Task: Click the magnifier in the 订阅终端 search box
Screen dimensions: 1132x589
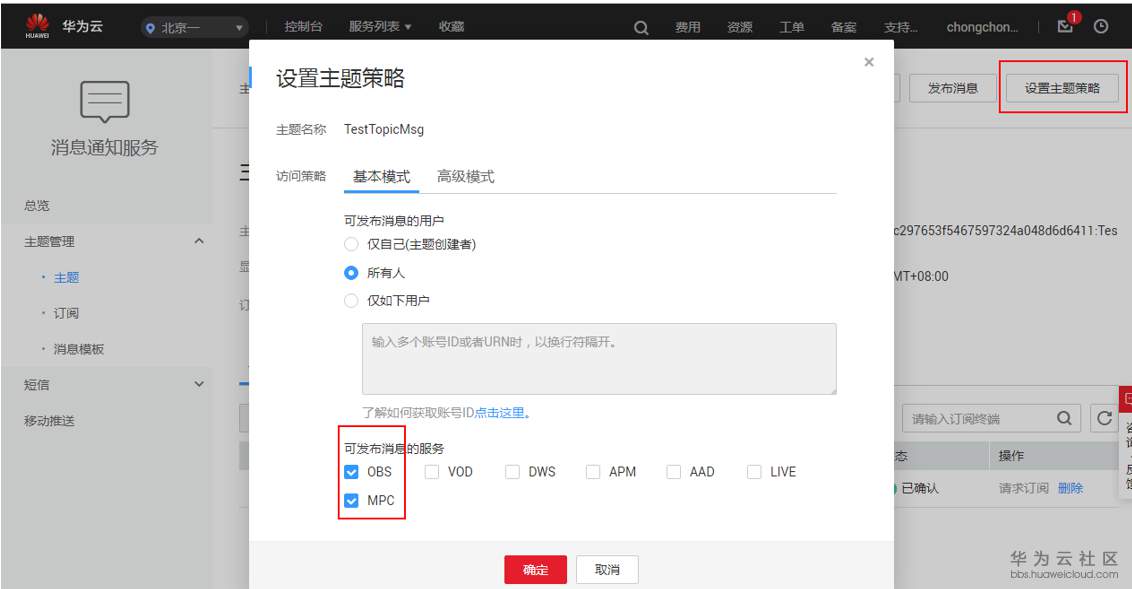Action: 1063,418
